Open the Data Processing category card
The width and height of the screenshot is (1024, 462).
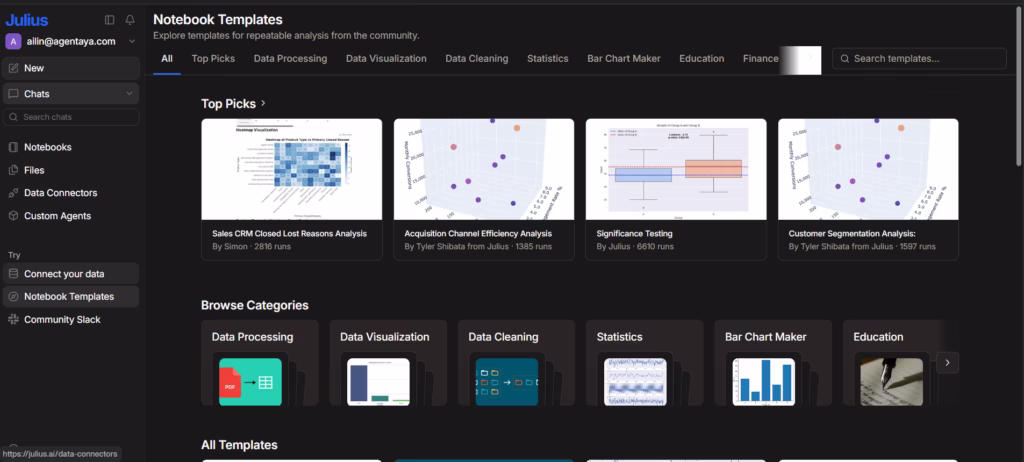click(260, 363)
